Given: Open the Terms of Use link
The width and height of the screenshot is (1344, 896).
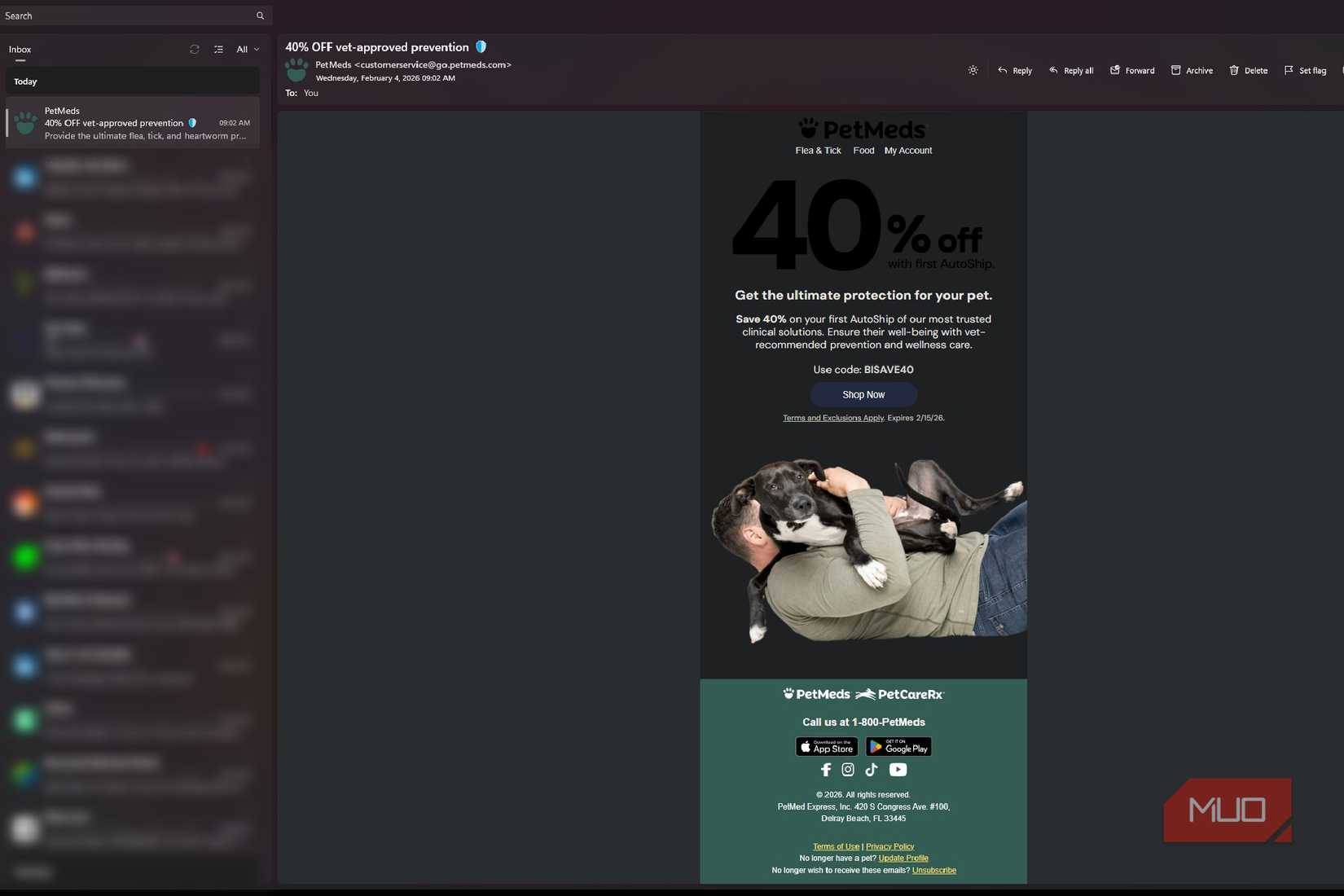Looking at the screenshot, I should click(836, 847).
